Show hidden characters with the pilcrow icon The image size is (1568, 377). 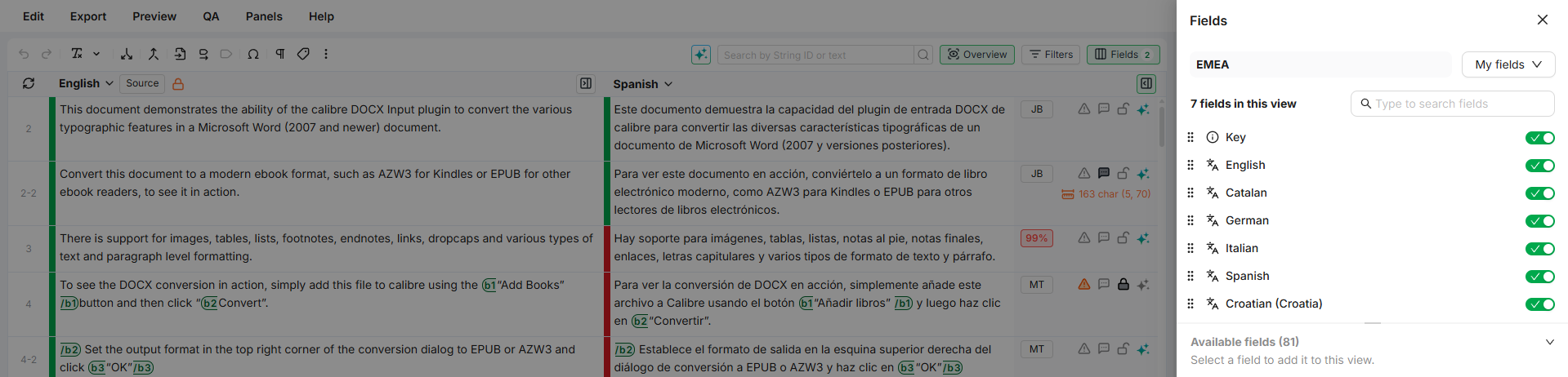[x=279, y=54]
